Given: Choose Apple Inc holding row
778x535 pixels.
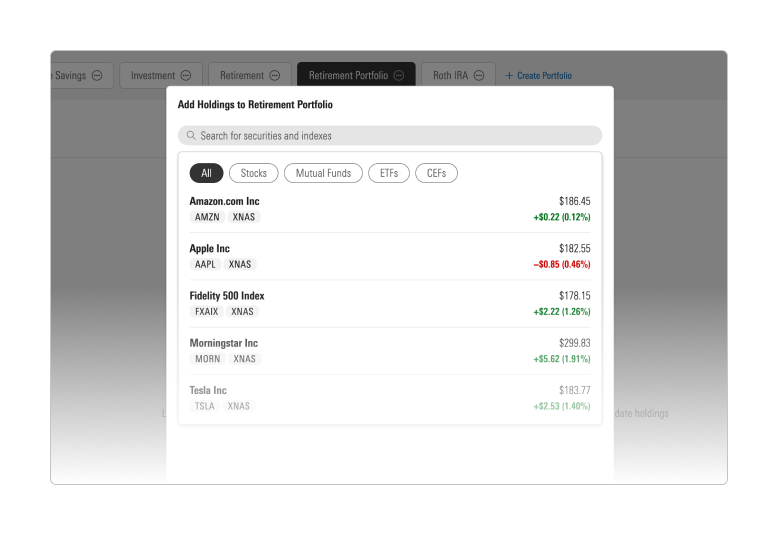Looking at the screenshot, I should [389, 256].
